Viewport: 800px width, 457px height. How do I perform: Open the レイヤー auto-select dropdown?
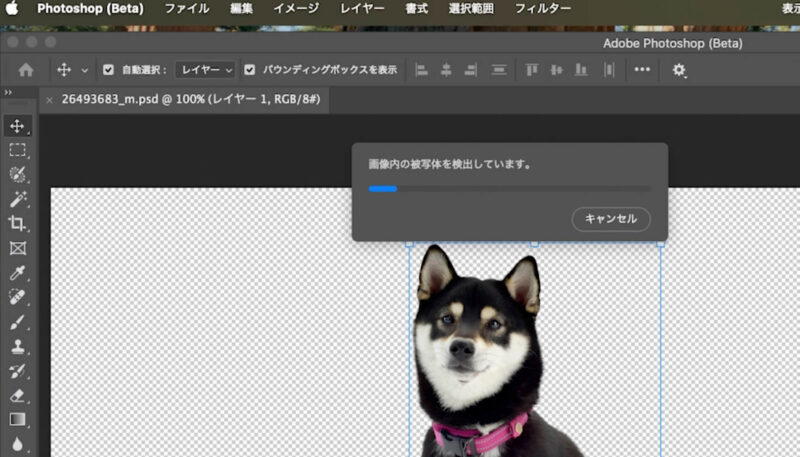[x=205, y=70]
